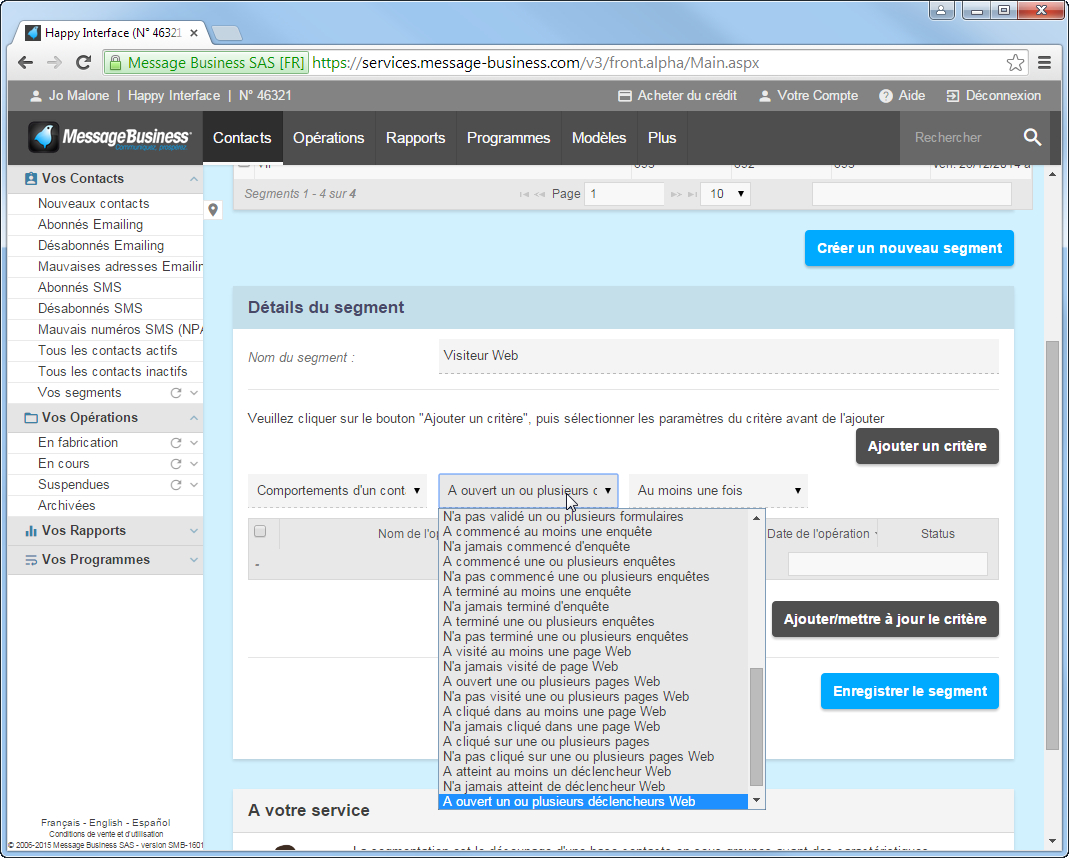Open the Modèles menu tab
This screenshot has height=858, width=1069.
[598, 138]
